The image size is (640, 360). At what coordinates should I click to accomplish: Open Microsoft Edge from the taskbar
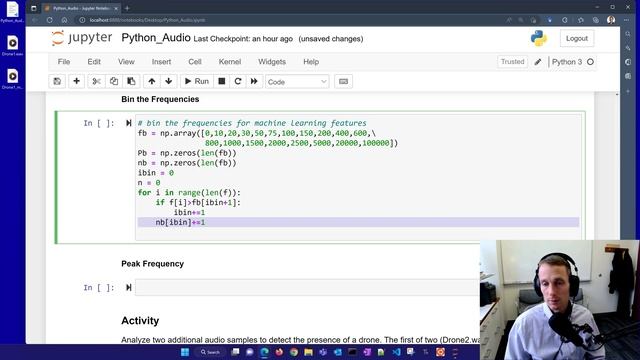(x=264, y=352)
